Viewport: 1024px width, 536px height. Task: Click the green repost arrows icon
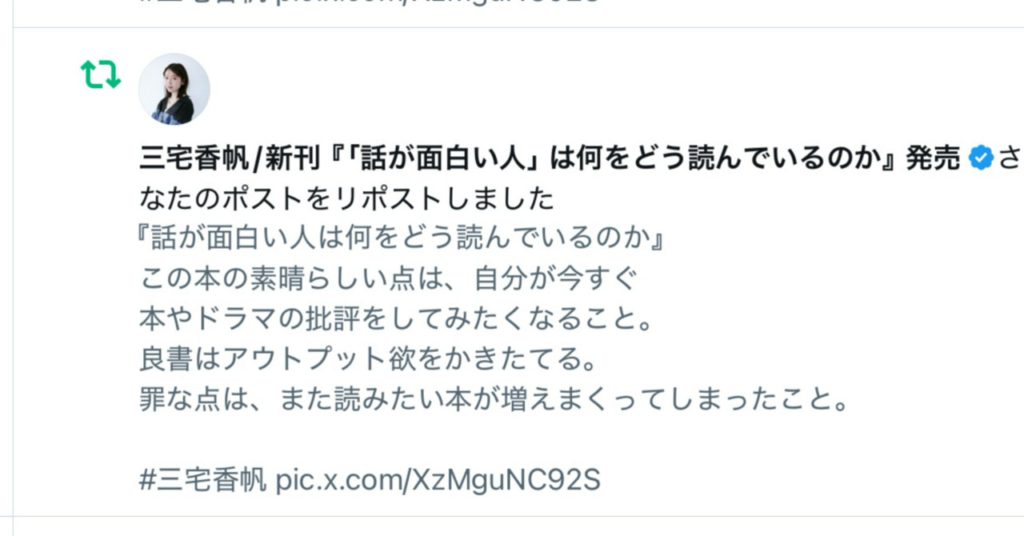point(101,74)
